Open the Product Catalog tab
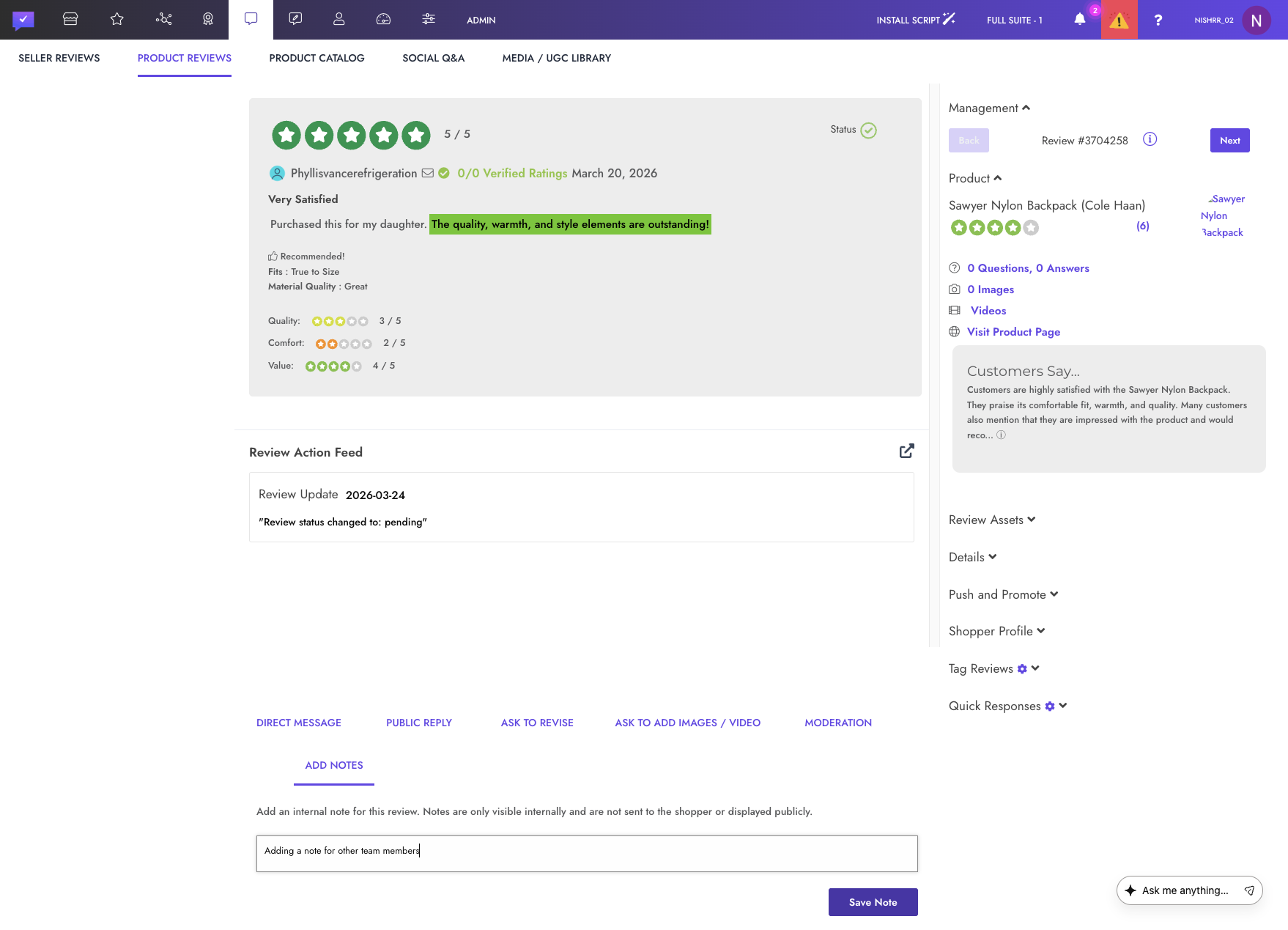This screenshot has height=930, width=1288. [317, 58]
